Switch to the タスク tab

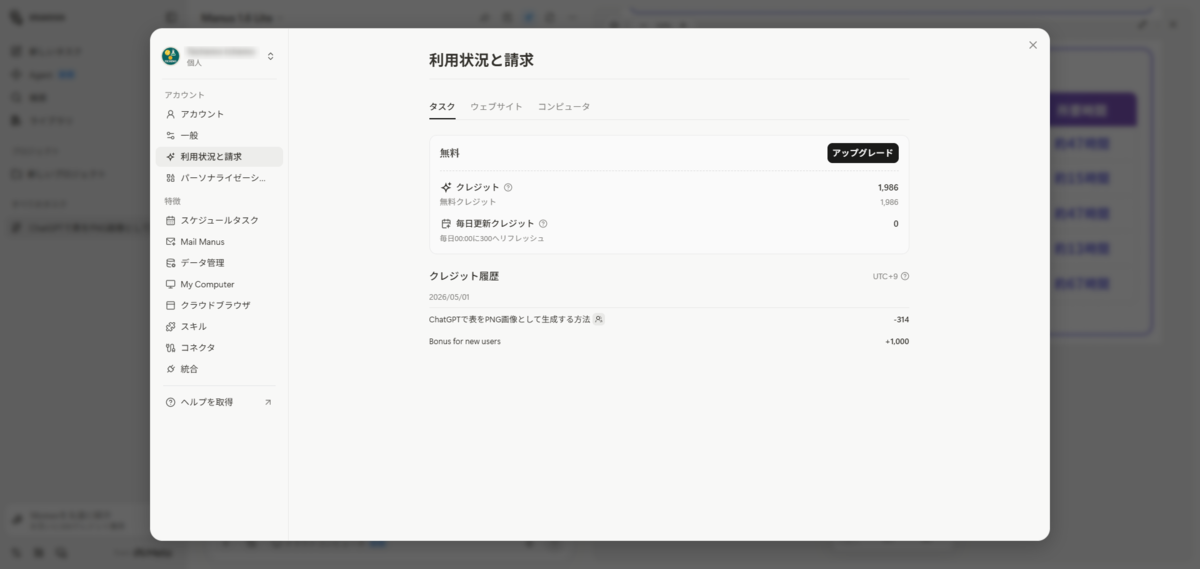click(x=442, y=106)
